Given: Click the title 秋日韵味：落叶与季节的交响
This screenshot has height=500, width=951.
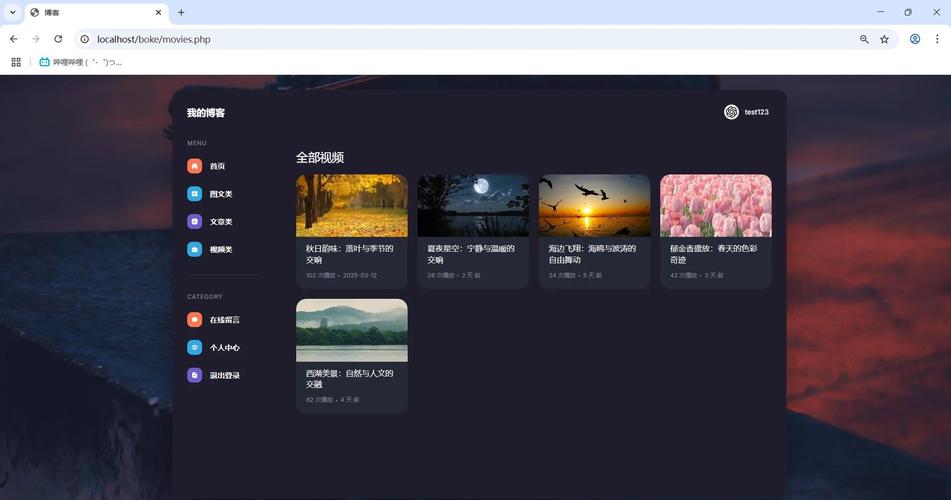Looking at the screenshot, I should point(349,254).
